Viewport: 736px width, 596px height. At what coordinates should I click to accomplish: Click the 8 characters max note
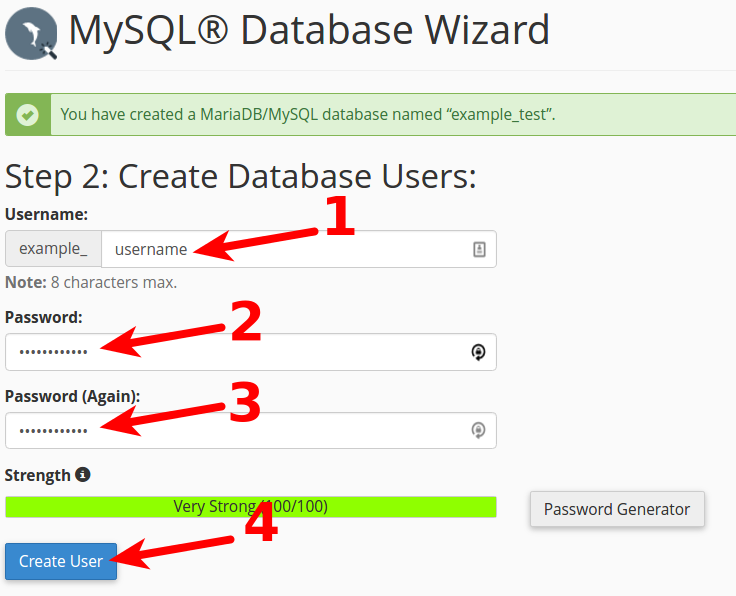pyautogui.click(x=91, y=283)
